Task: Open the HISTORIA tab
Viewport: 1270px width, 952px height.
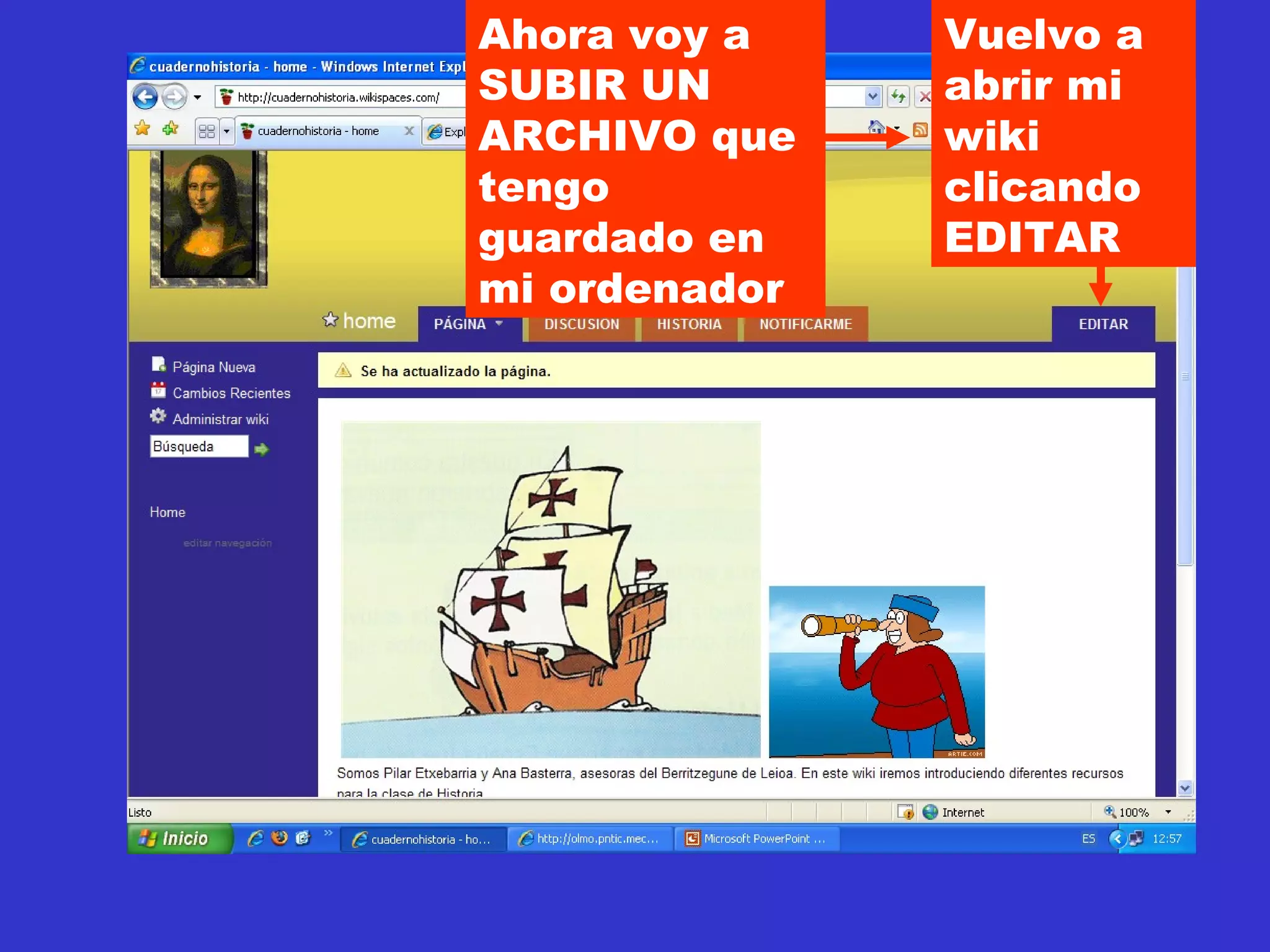Action: coord(689,324)
